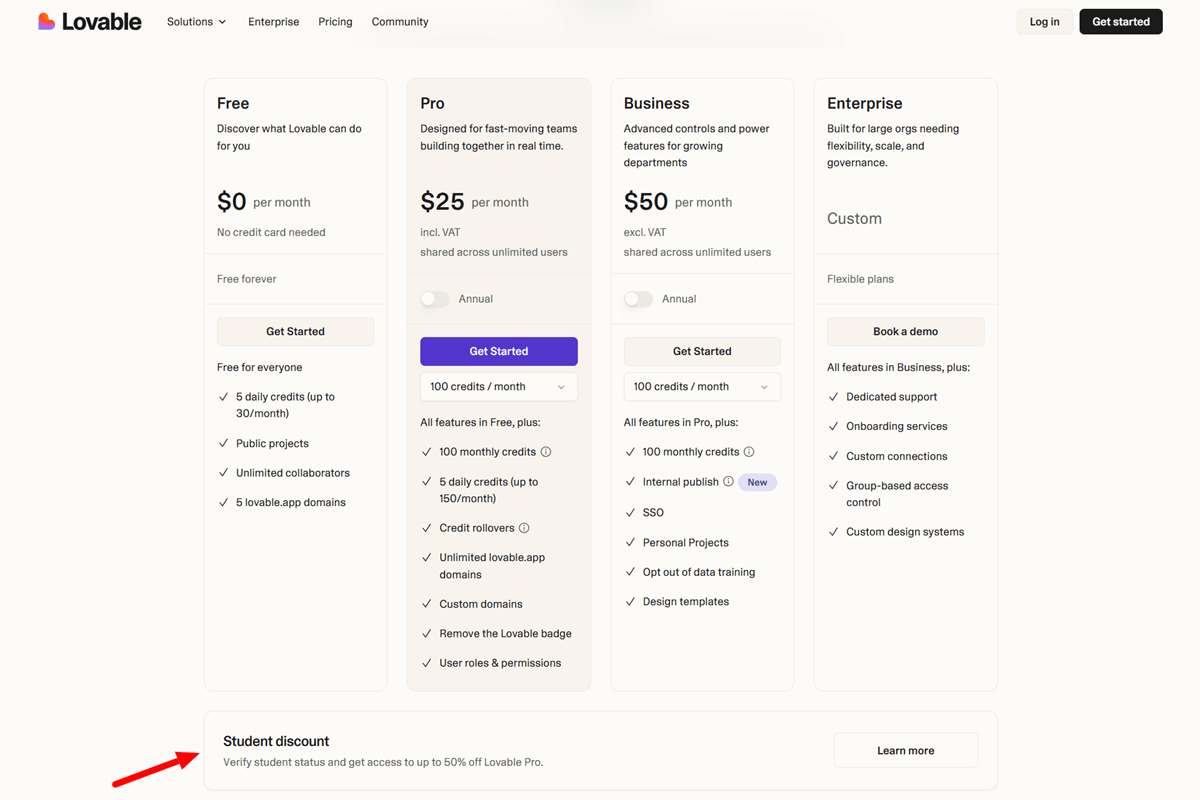Click the Lovable heart logo icon
This screenshot has width=1200, height=800.
[x=47, y=21]
